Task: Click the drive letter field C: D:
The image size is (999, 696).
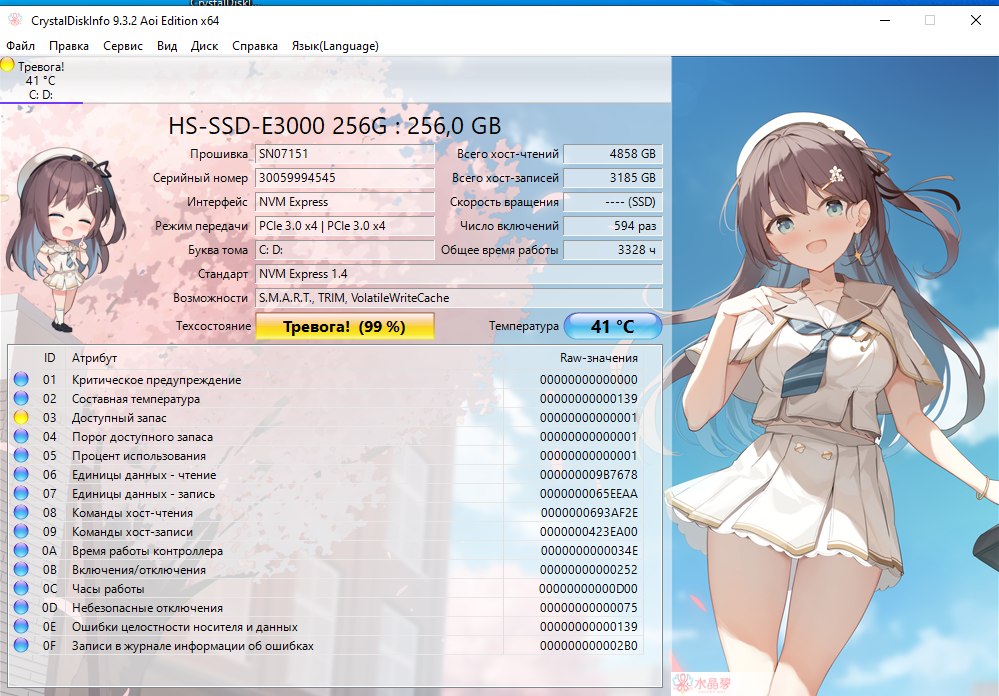Action: tap(345, 250)
